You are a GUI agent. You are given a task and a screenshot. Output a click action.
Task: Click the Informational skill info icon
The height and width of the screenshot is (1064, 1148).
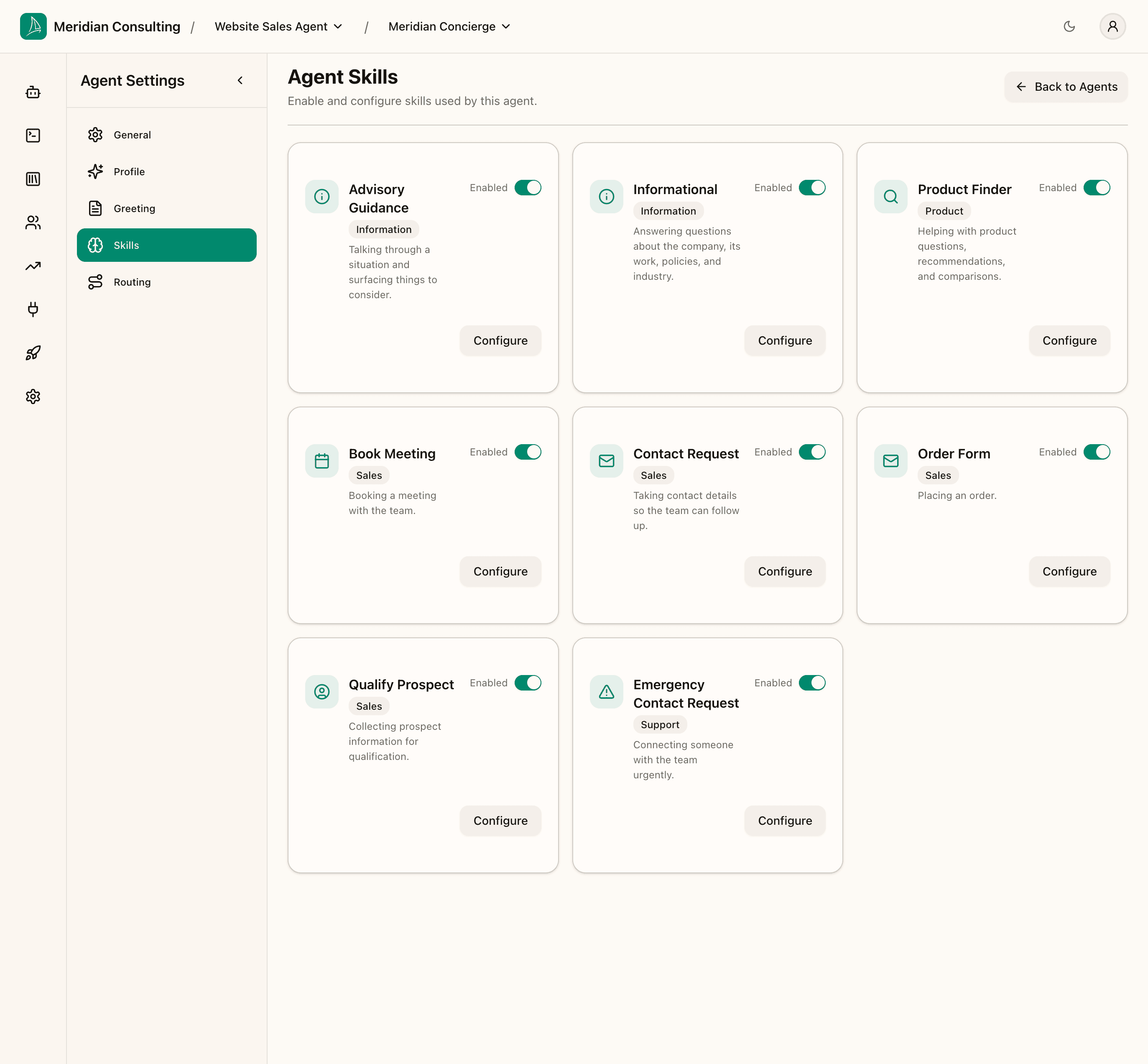point(607,197)
